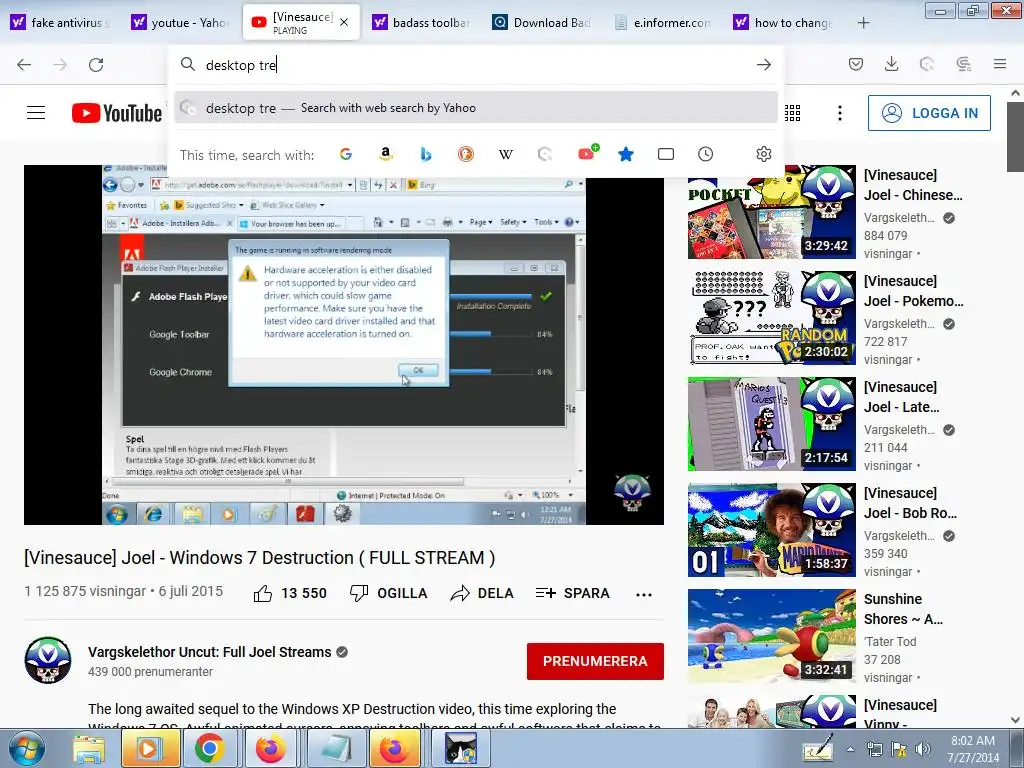Search this time with Bing icon
The image size is (1024, 768).
pos(426,154)
